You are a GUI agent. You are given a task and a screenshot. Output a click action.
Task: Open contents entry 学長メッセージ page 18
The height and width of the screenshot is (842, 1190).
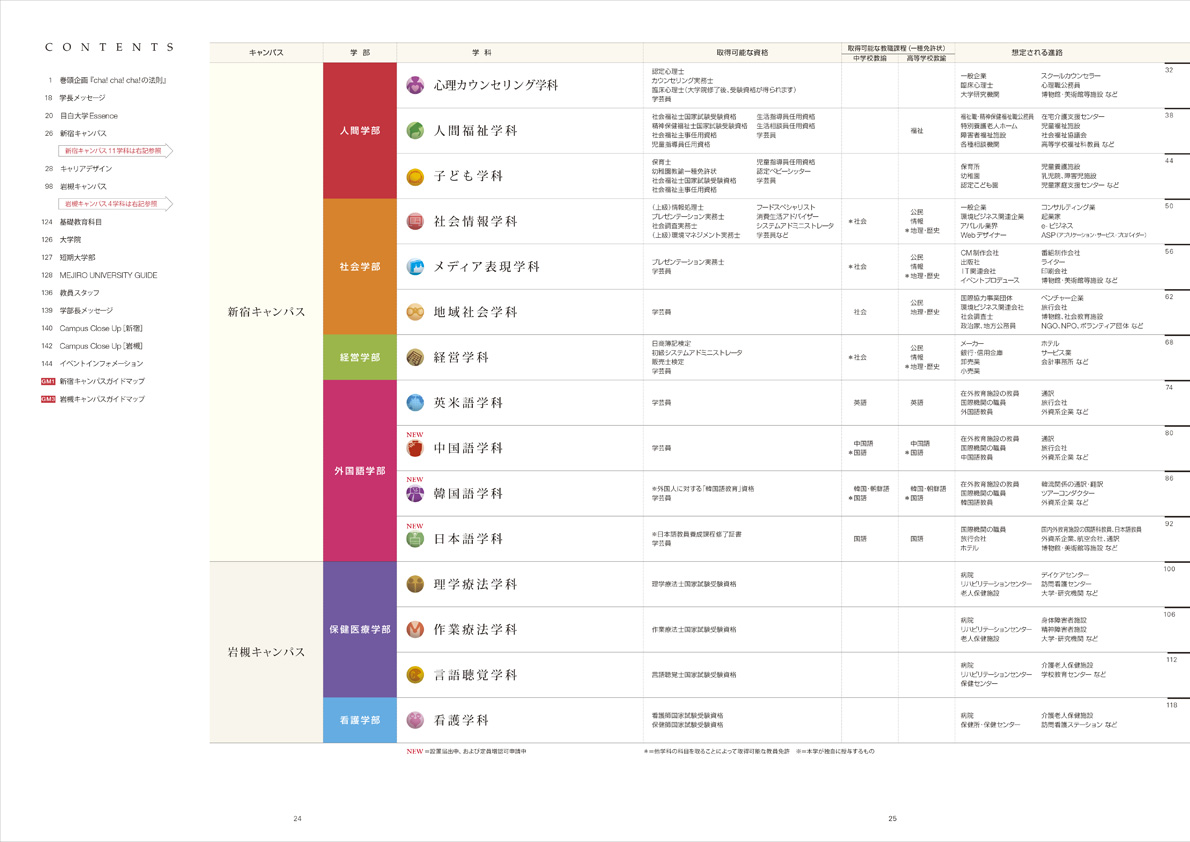[x=74, y=98]
